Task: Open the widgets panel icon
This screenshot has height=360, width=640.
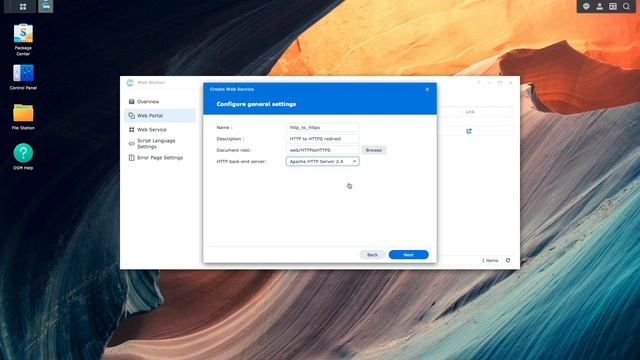Action: [x=613, y=6]
